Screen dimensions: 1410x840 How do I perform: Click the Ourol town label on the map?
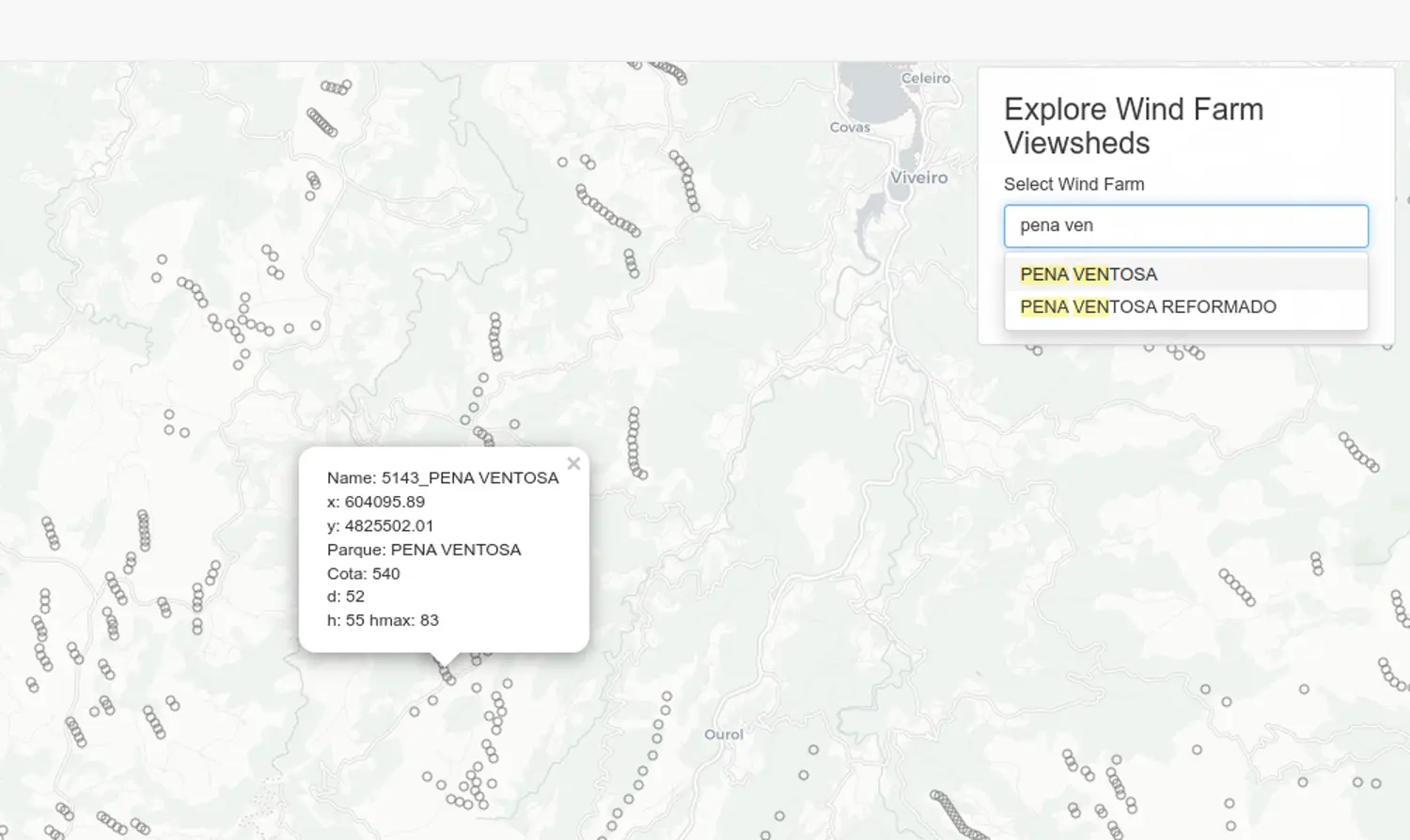coord(724,735)
